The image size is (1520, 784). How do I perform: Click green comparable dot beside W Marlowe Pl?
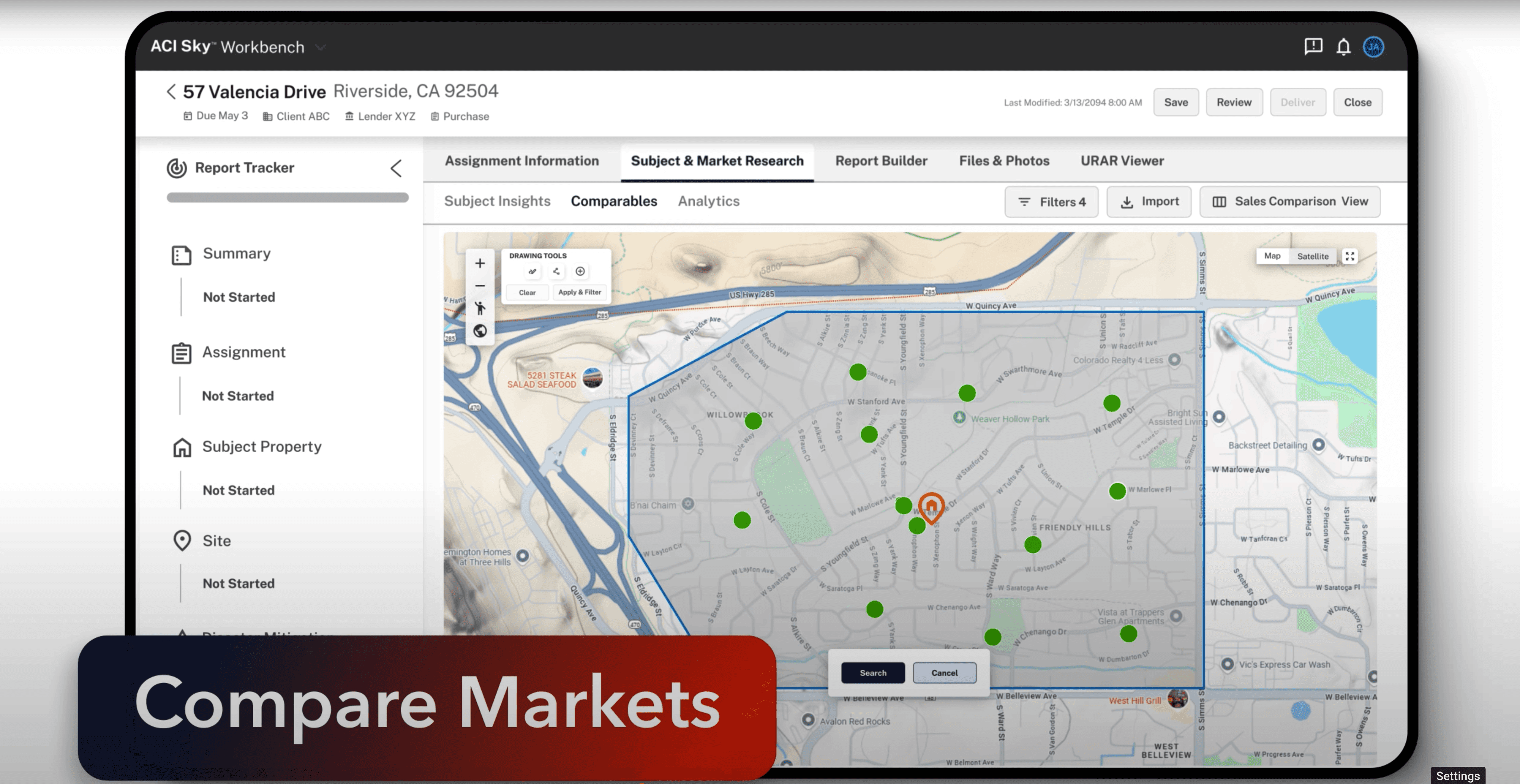tap(1117, 491)
